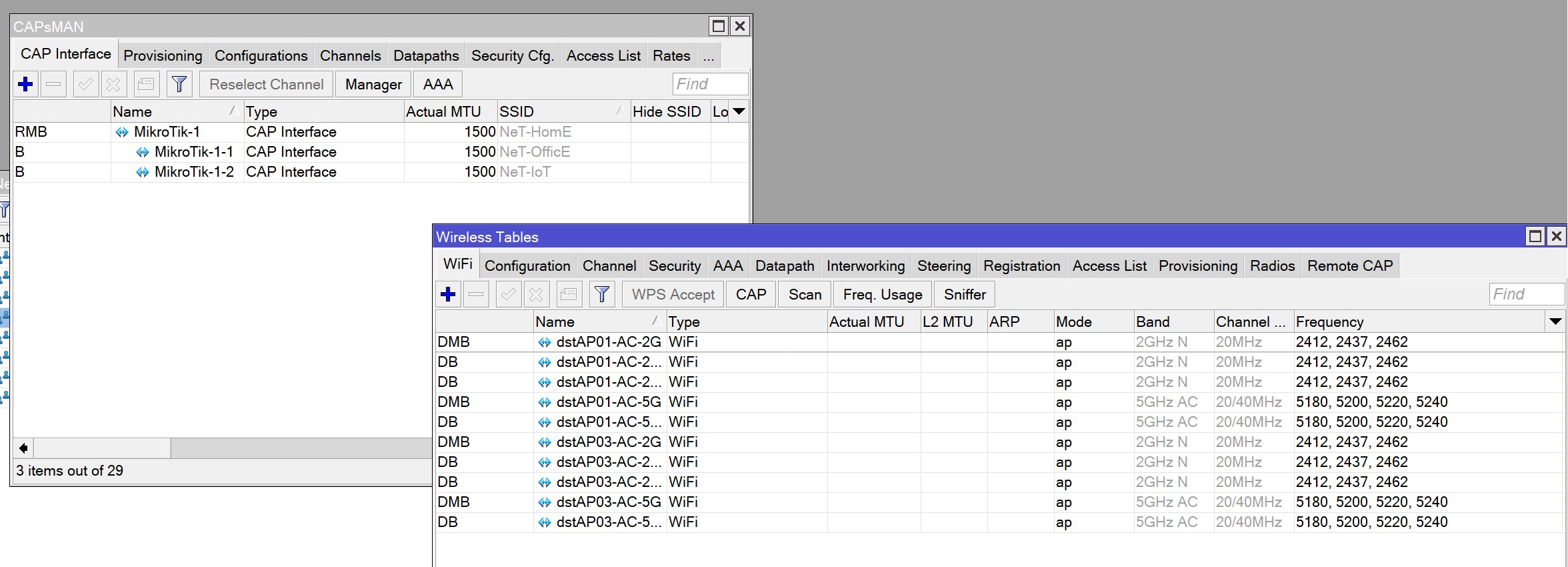This screenshot has height=567, width=1568.
Task: Open filter in Wireless Tables toolbar
Action: 602,294
